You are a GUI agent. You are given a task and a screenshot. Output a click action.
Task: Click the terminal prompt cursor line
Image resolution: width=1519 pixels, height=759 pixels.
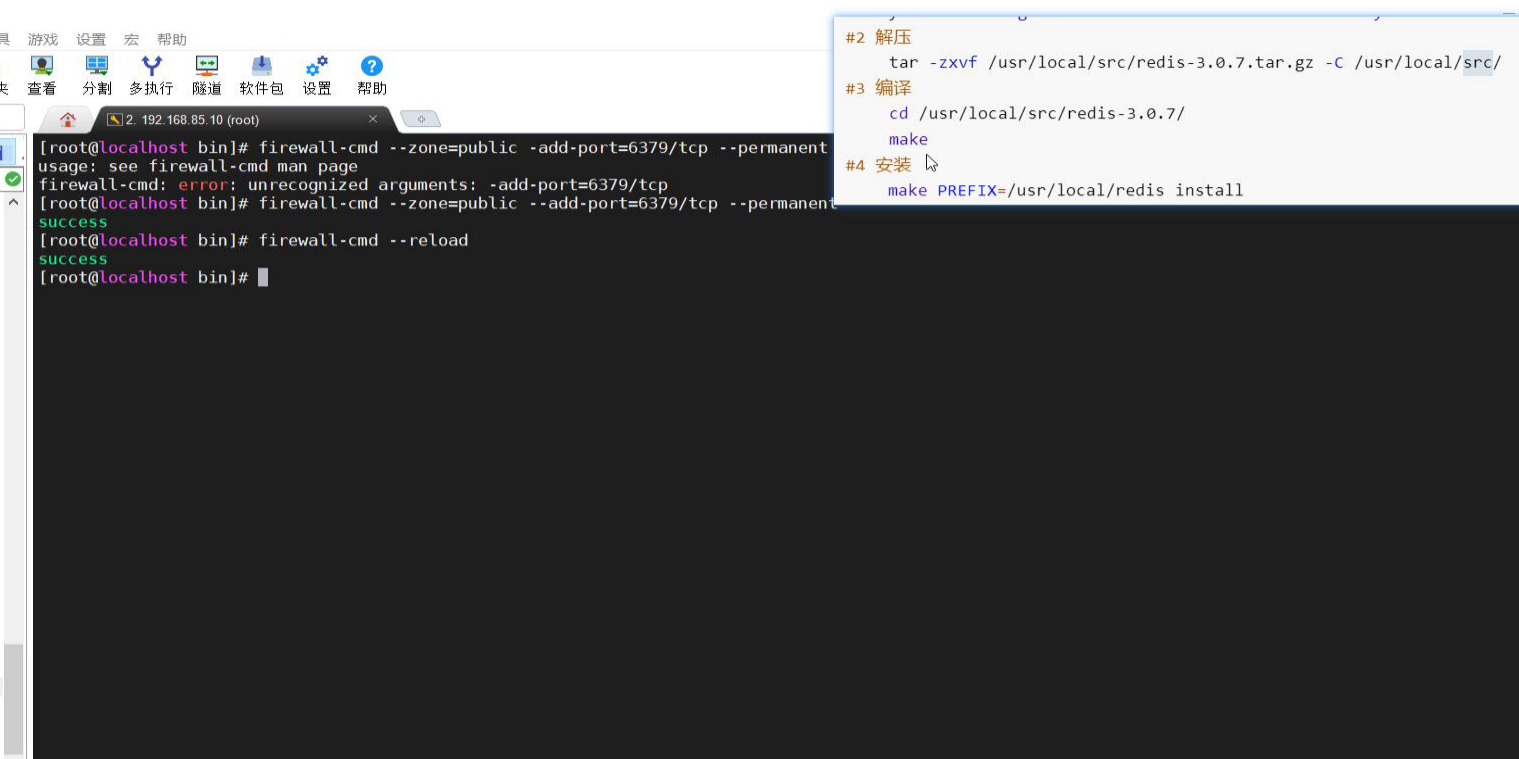[153, 277]
